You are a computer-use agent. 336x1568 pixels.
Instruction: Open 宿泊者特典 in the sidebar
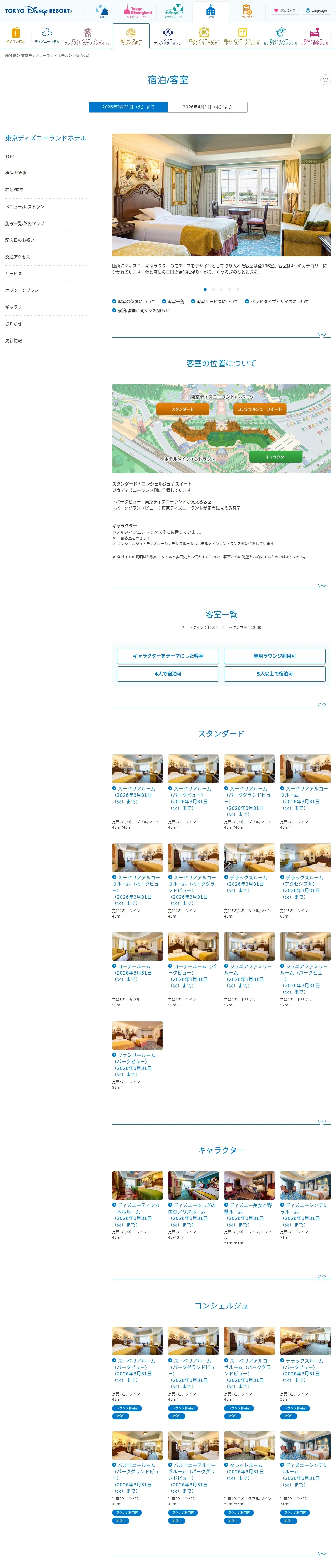coord(46,174)
